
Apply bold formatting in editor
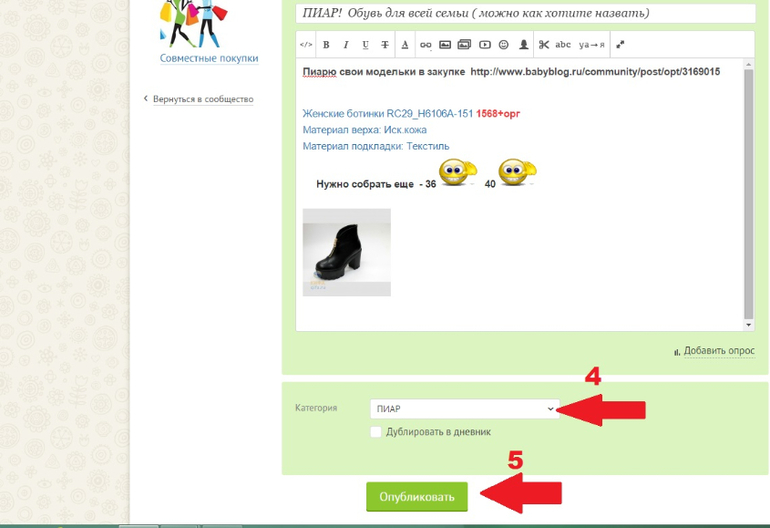[326, 45]
